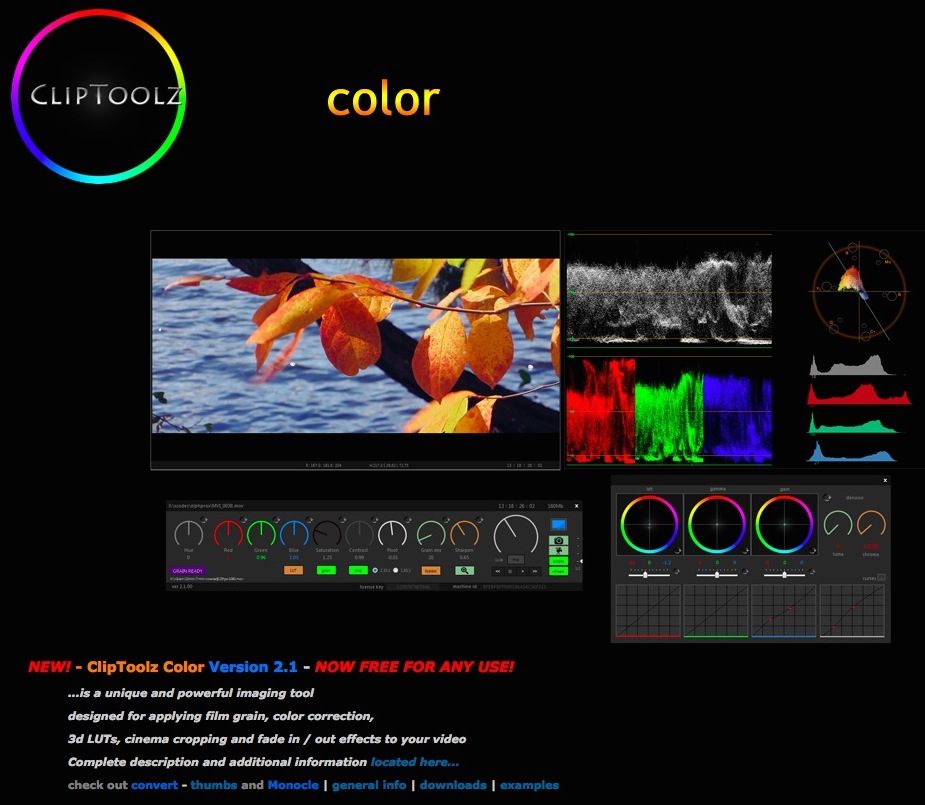Click the gain color wheel
Image resolution: width=925 pixels, height=805 pixels.
point(784,524)
